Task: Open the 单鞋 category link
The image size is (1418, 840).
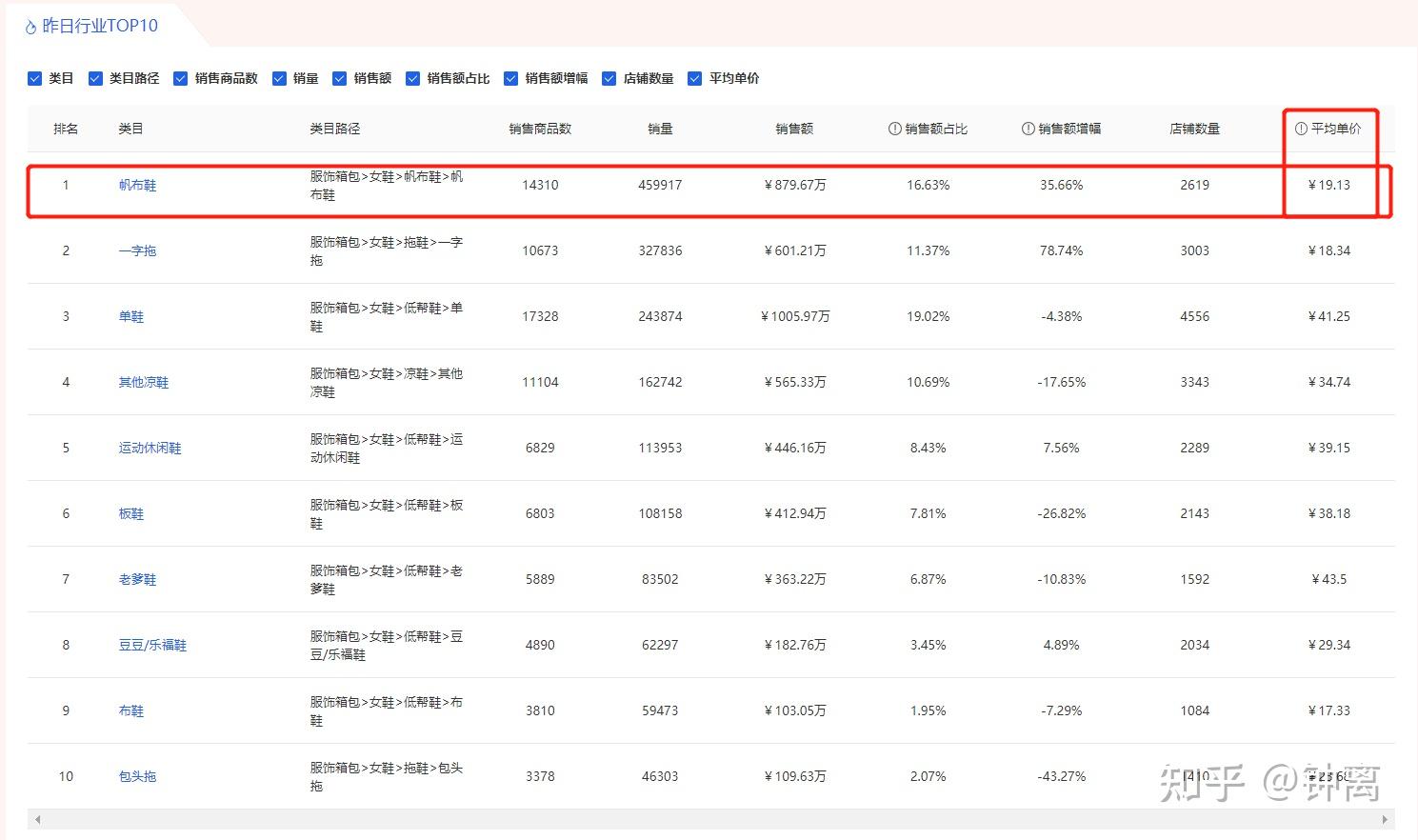Action: point(131,317)
